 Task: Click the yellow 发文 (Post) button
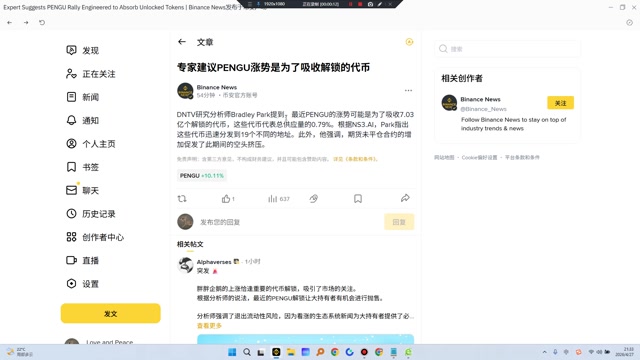click(x=111, y=313)
